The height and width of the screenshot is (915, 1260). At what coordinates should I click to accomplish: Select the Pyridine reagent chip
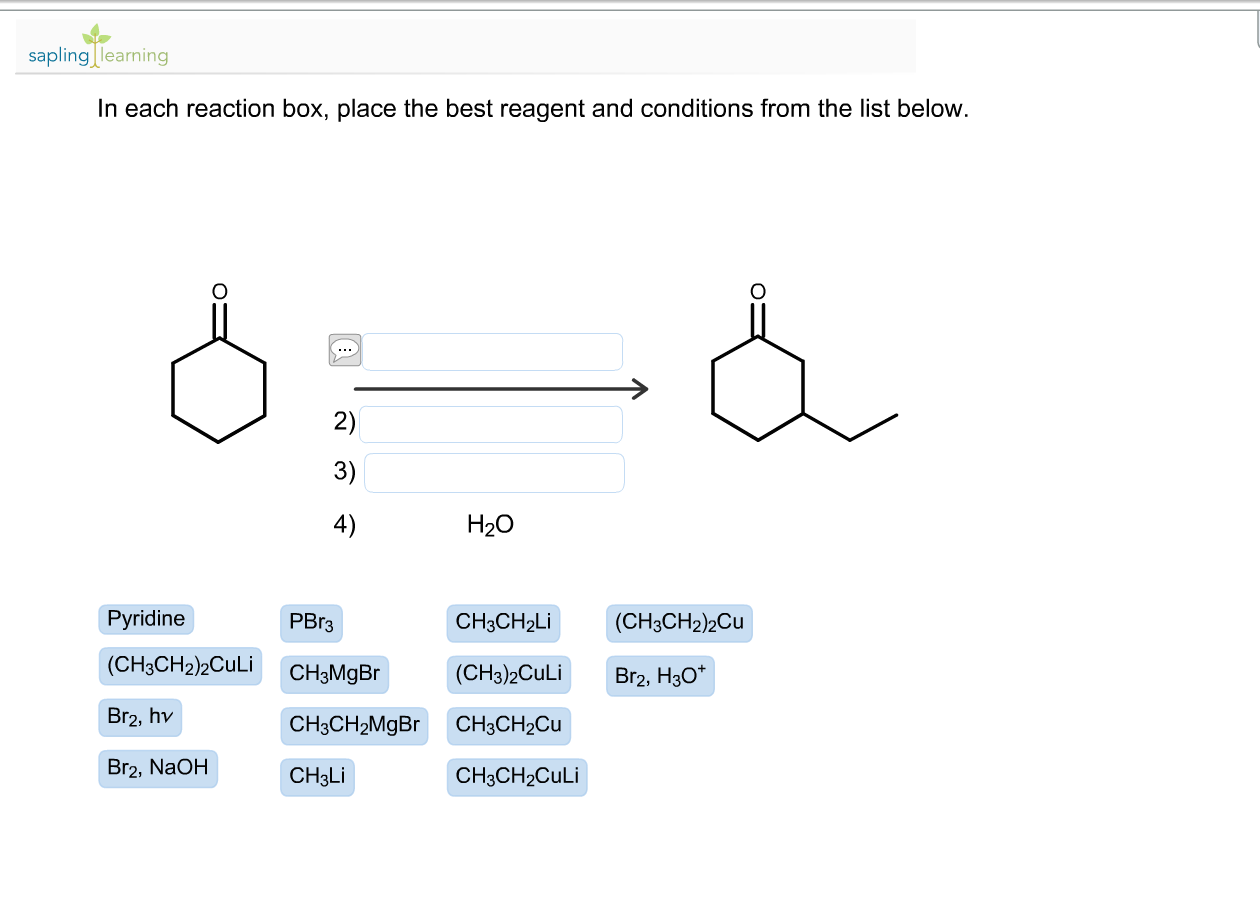tap(145, 618)
